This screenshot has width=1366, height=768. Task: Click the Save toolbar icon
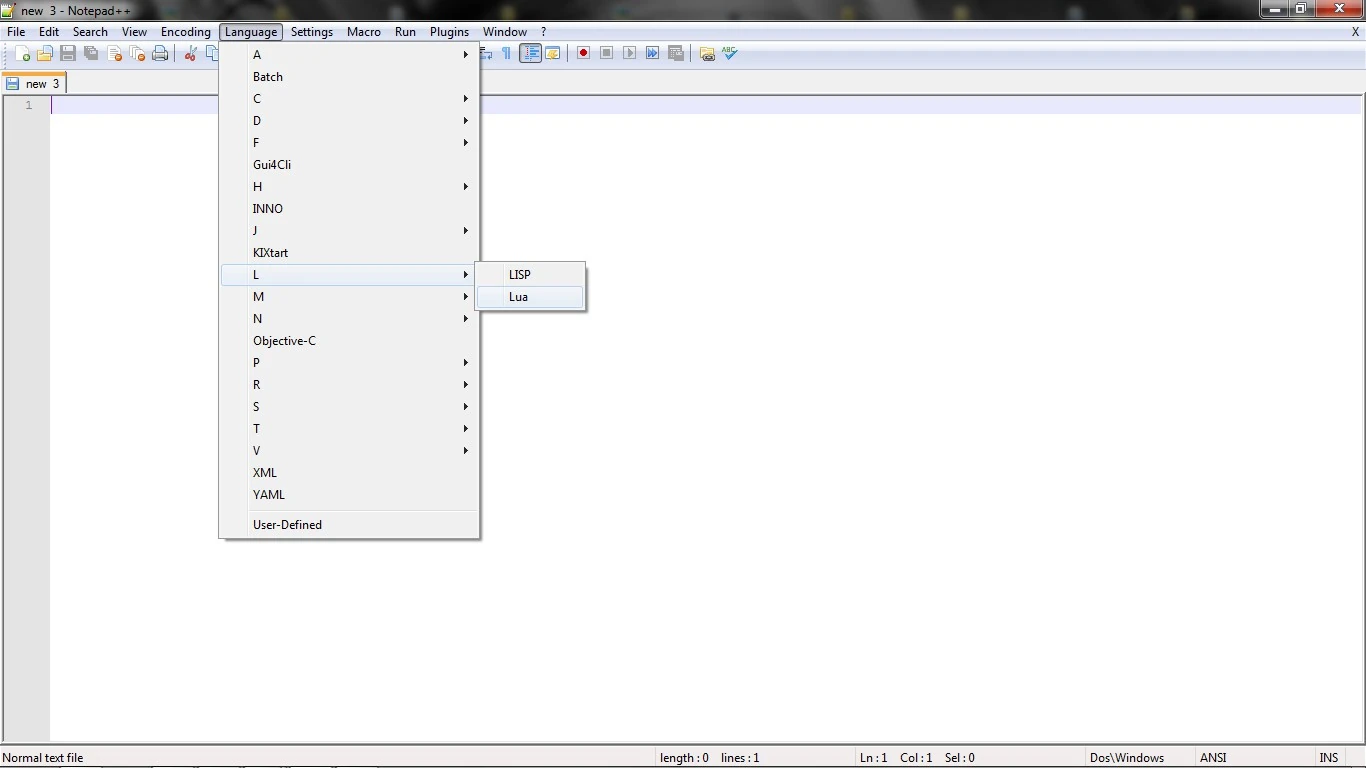point(68,54)
